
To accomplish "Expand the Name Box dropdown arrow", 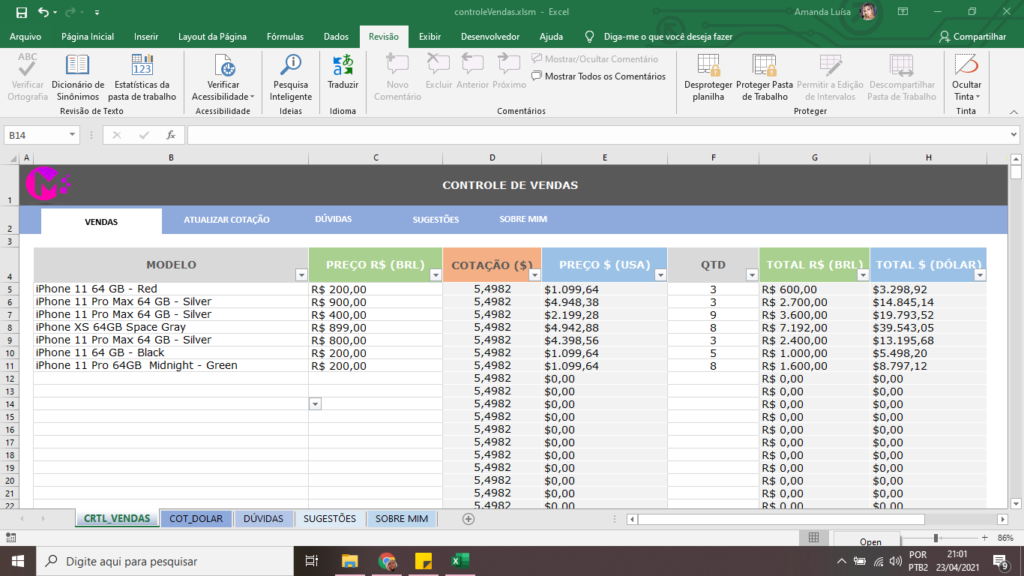I will tap(72, 135).
